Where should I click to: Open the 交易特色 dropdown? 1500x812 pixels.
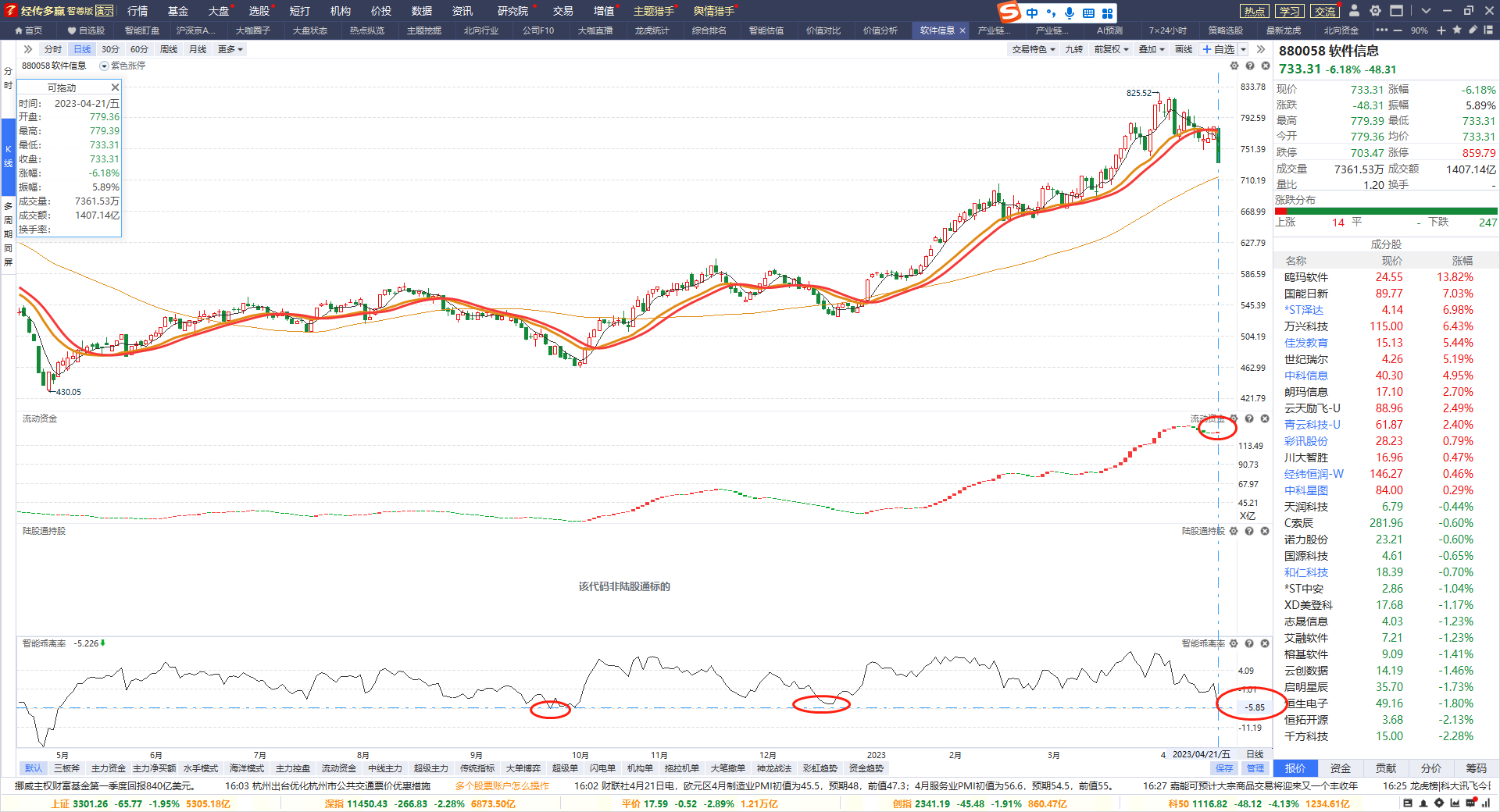pos(1034,49)
